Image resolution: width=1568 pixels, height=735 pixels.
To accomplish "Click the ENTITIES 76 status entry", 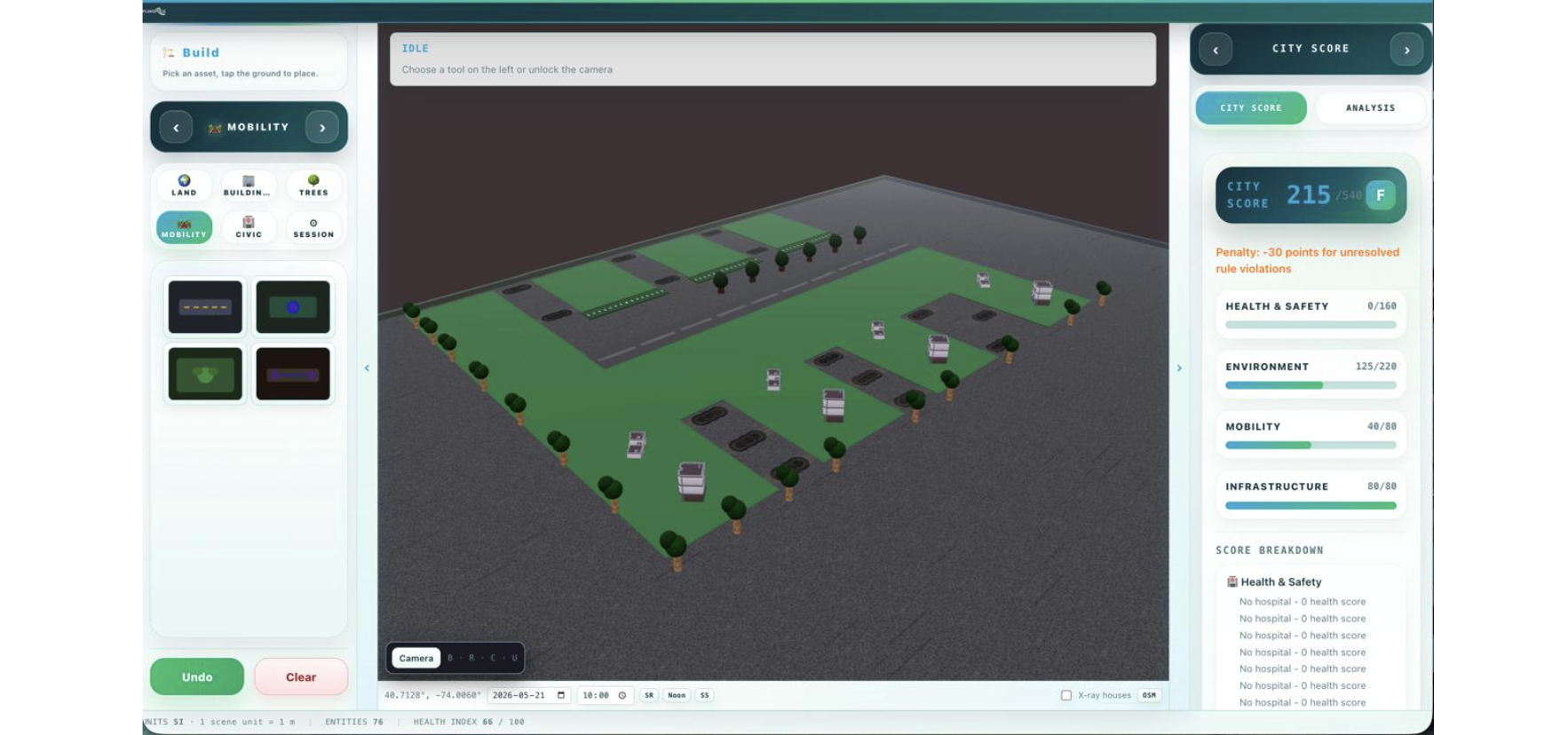I will click(354, 722).
